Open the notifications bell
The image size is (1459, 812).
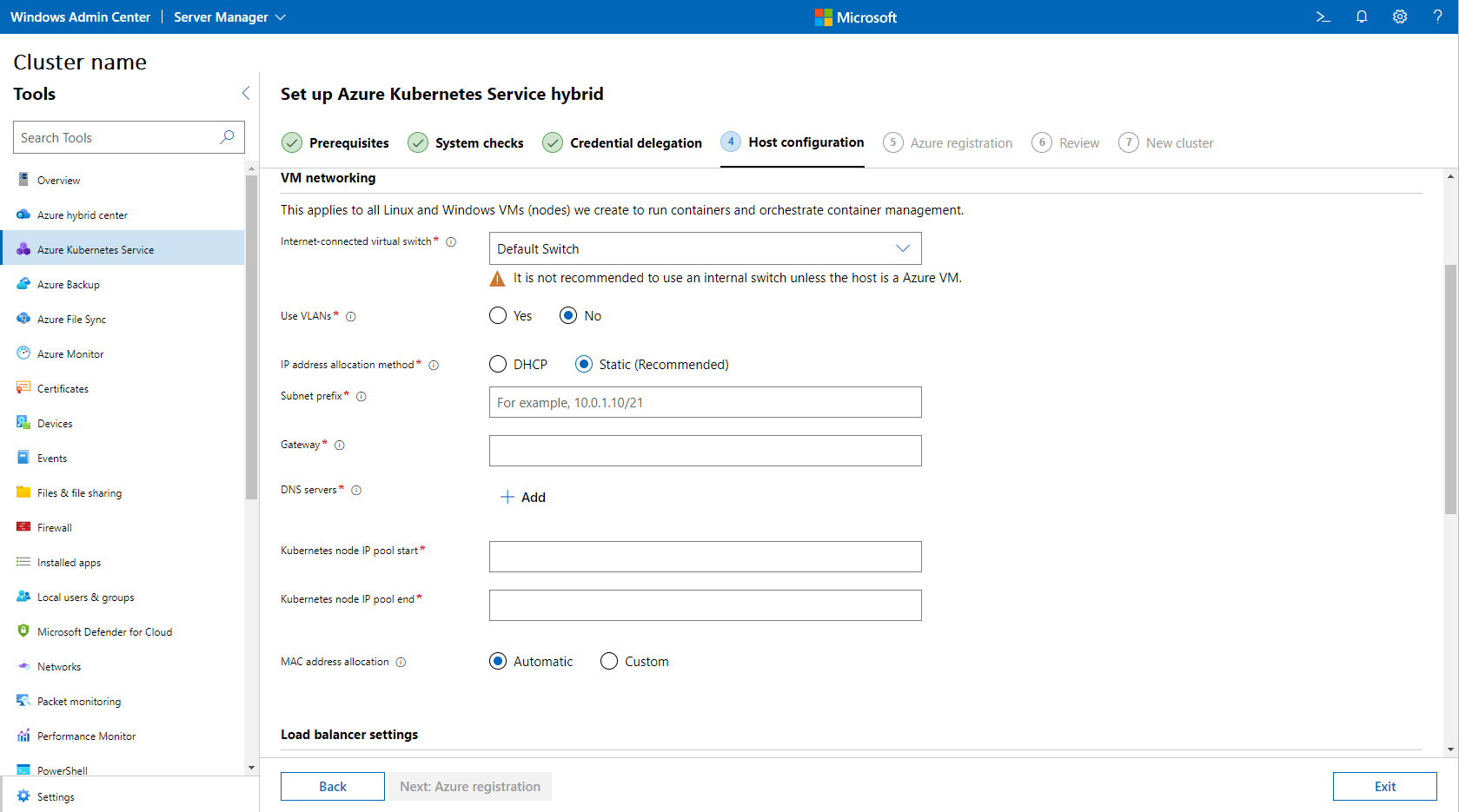[1362, 17]
